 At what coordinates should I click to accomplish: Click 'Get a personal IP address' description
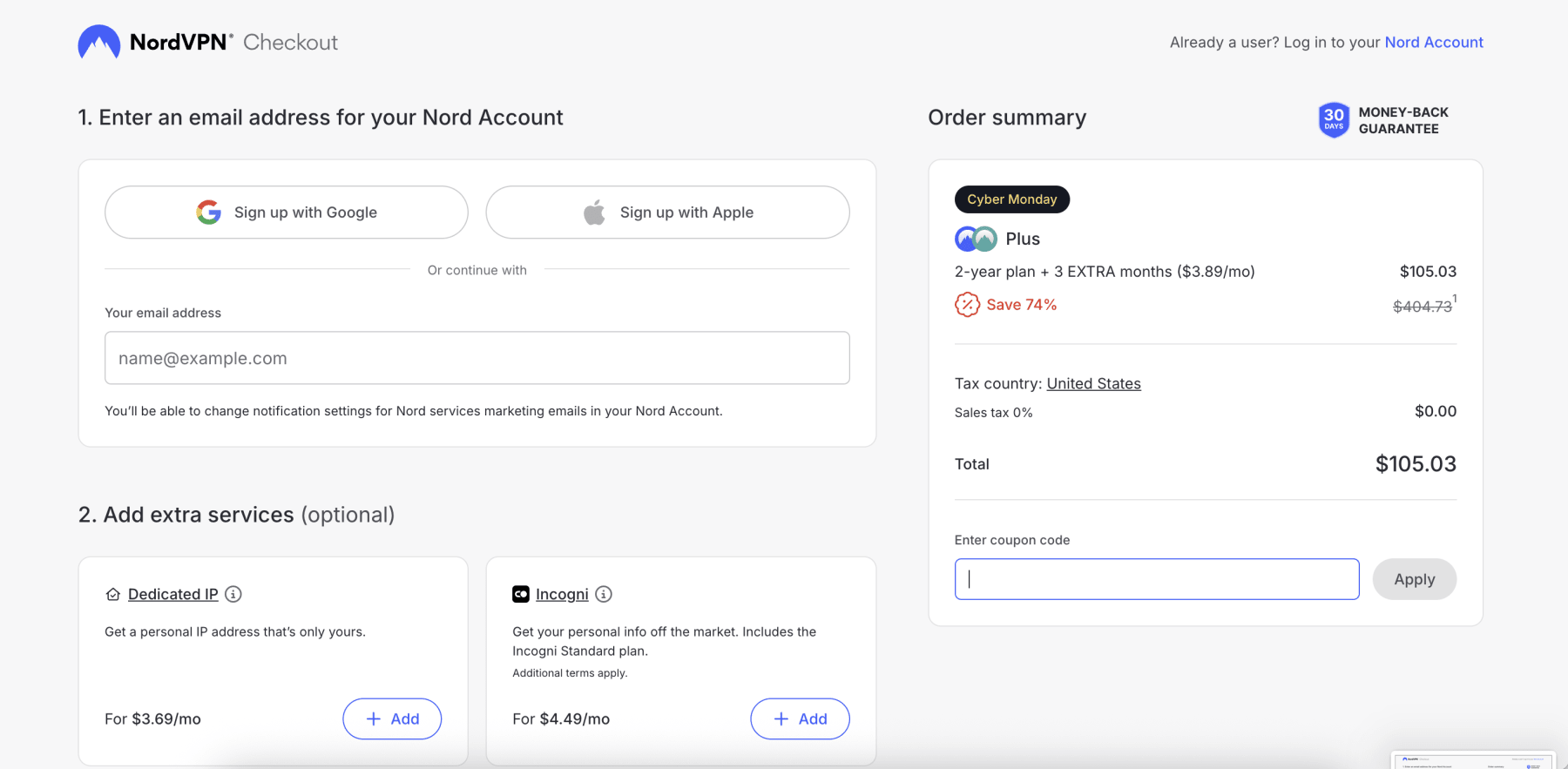(235, 632)
